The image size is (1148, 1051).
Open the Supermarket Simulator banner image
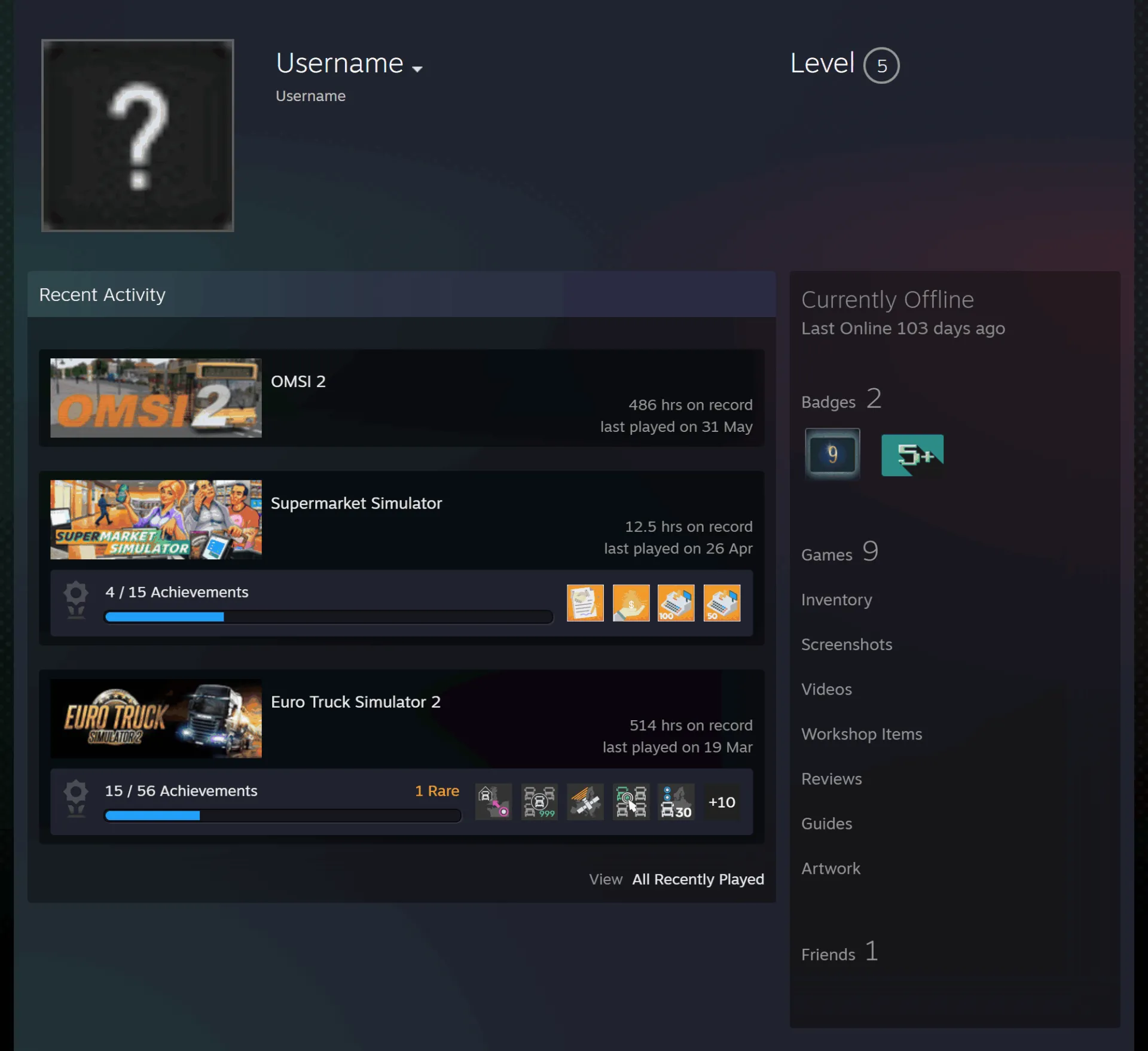[156, 520]
